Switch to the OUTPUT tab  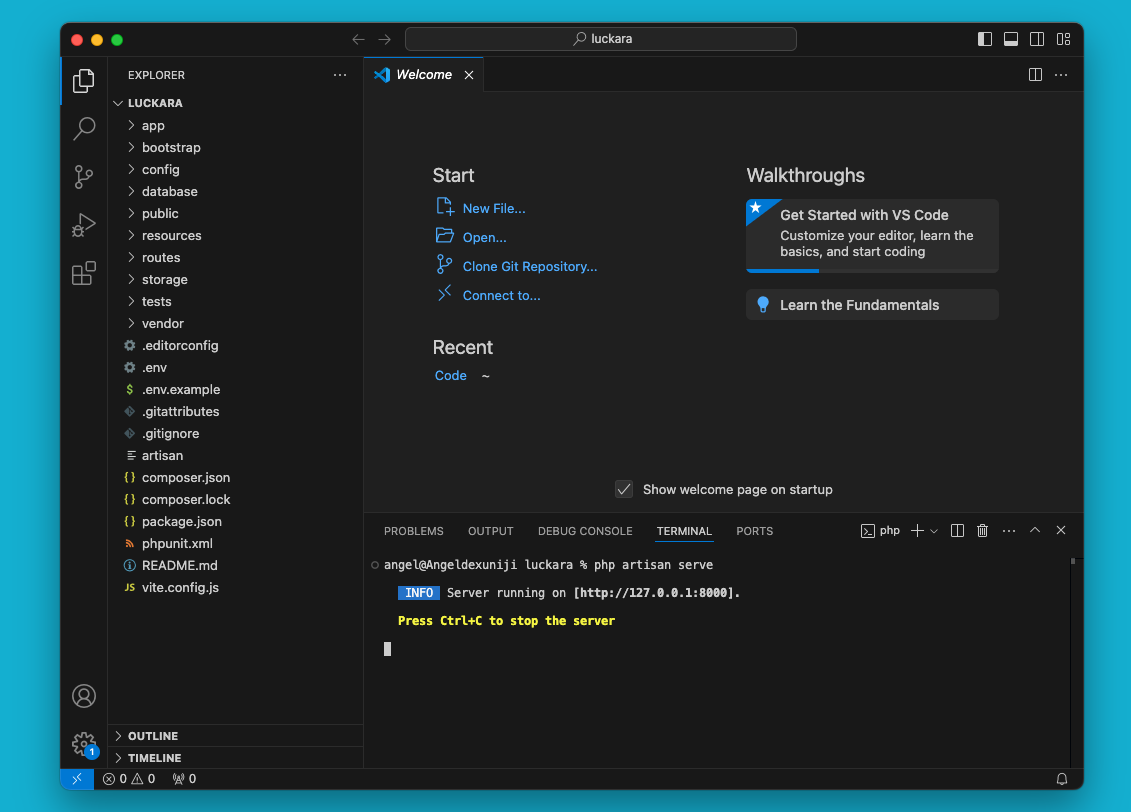(x=490, y=531)
